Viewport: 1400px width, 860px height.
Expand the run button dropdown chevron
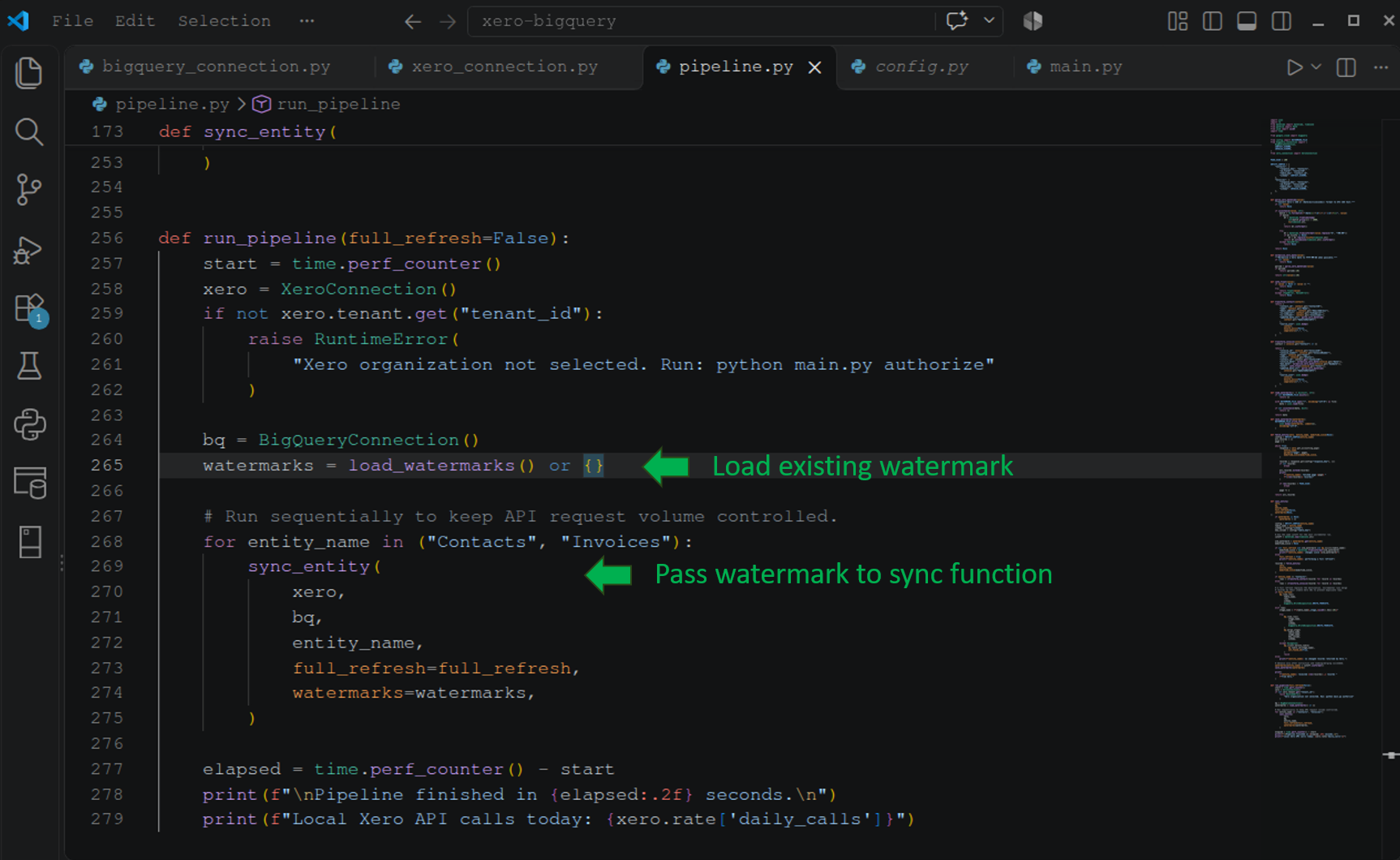tap(1316, 67)
